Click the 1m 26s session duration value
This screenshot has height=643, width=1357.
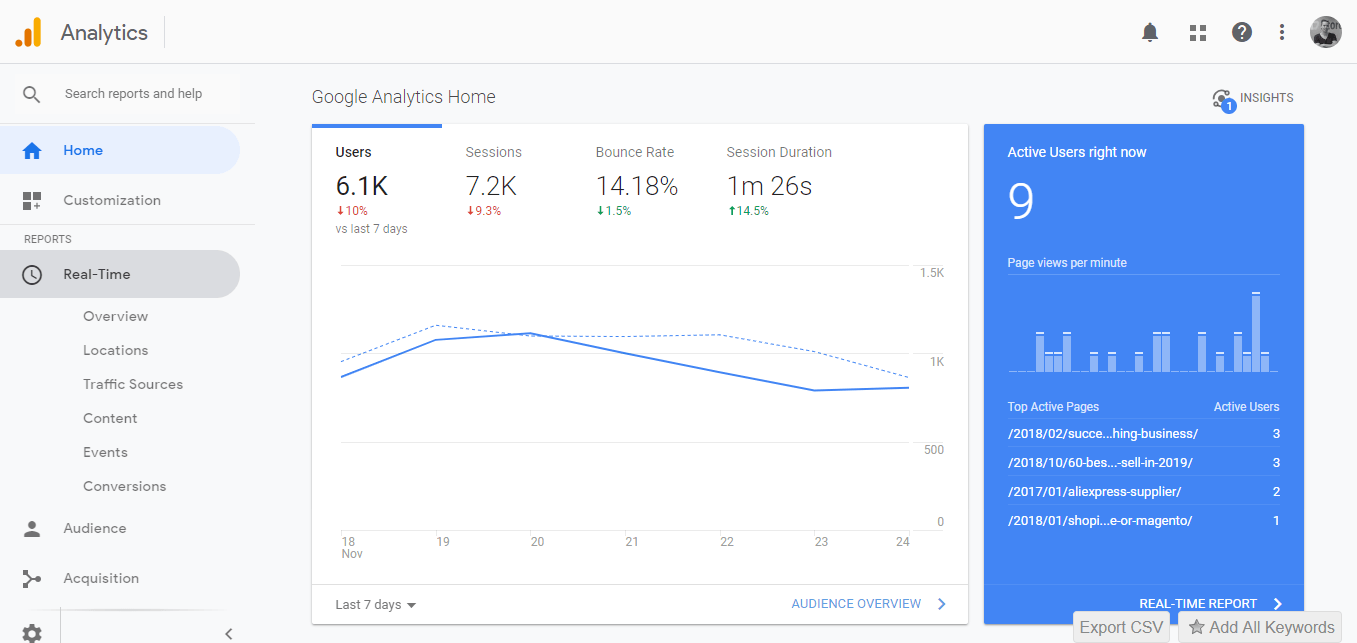pyautogui.click(x=769, y=186)
